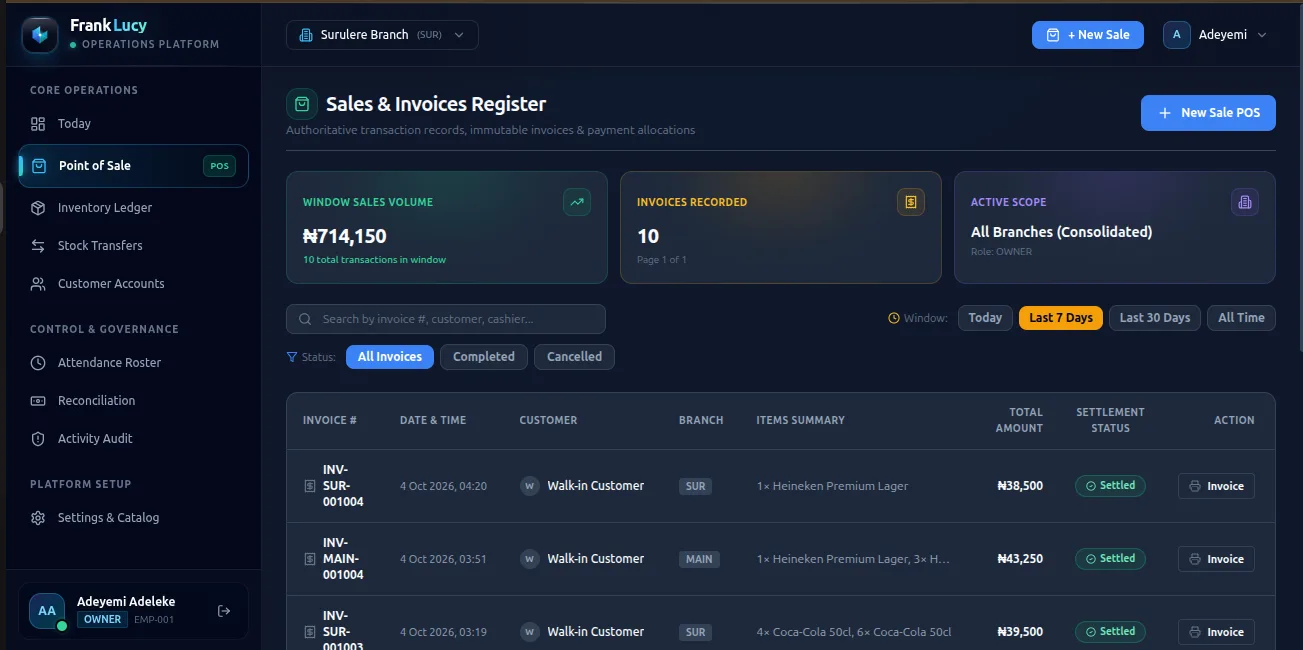Filter by All Invoices status

click(x=390, y=357)
